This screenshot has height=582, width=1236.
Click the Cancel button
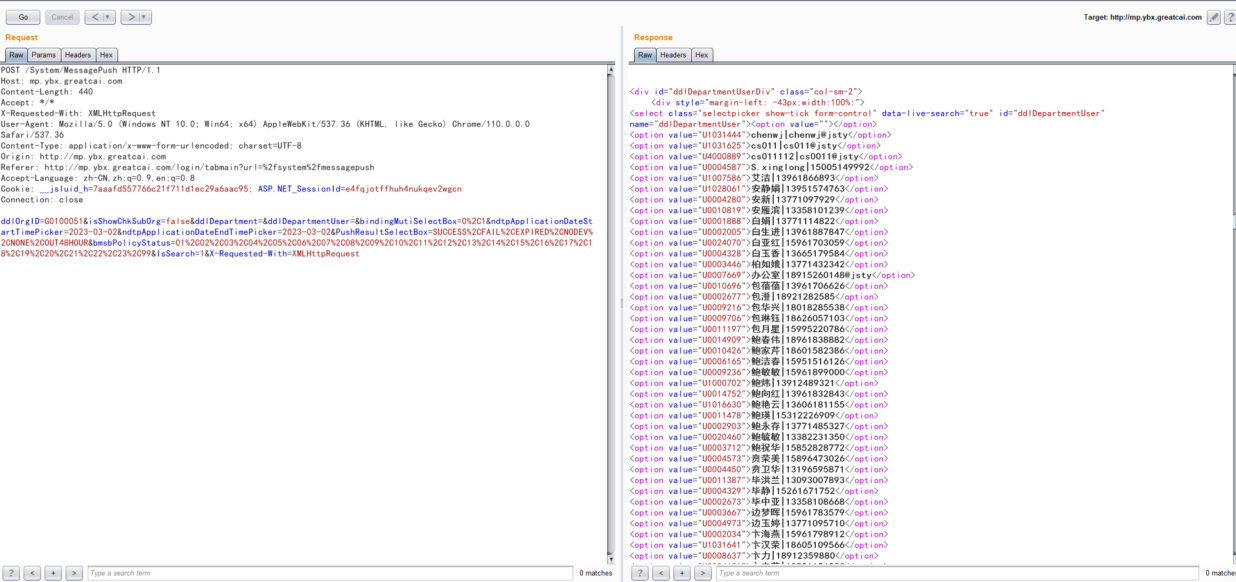tap(62, 17)
